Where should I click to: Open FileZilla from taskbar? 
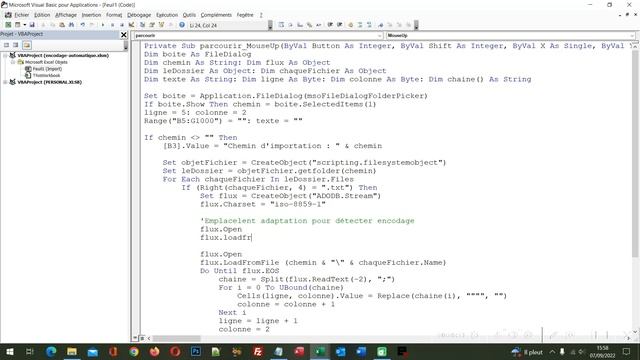(x=258, y=351)
